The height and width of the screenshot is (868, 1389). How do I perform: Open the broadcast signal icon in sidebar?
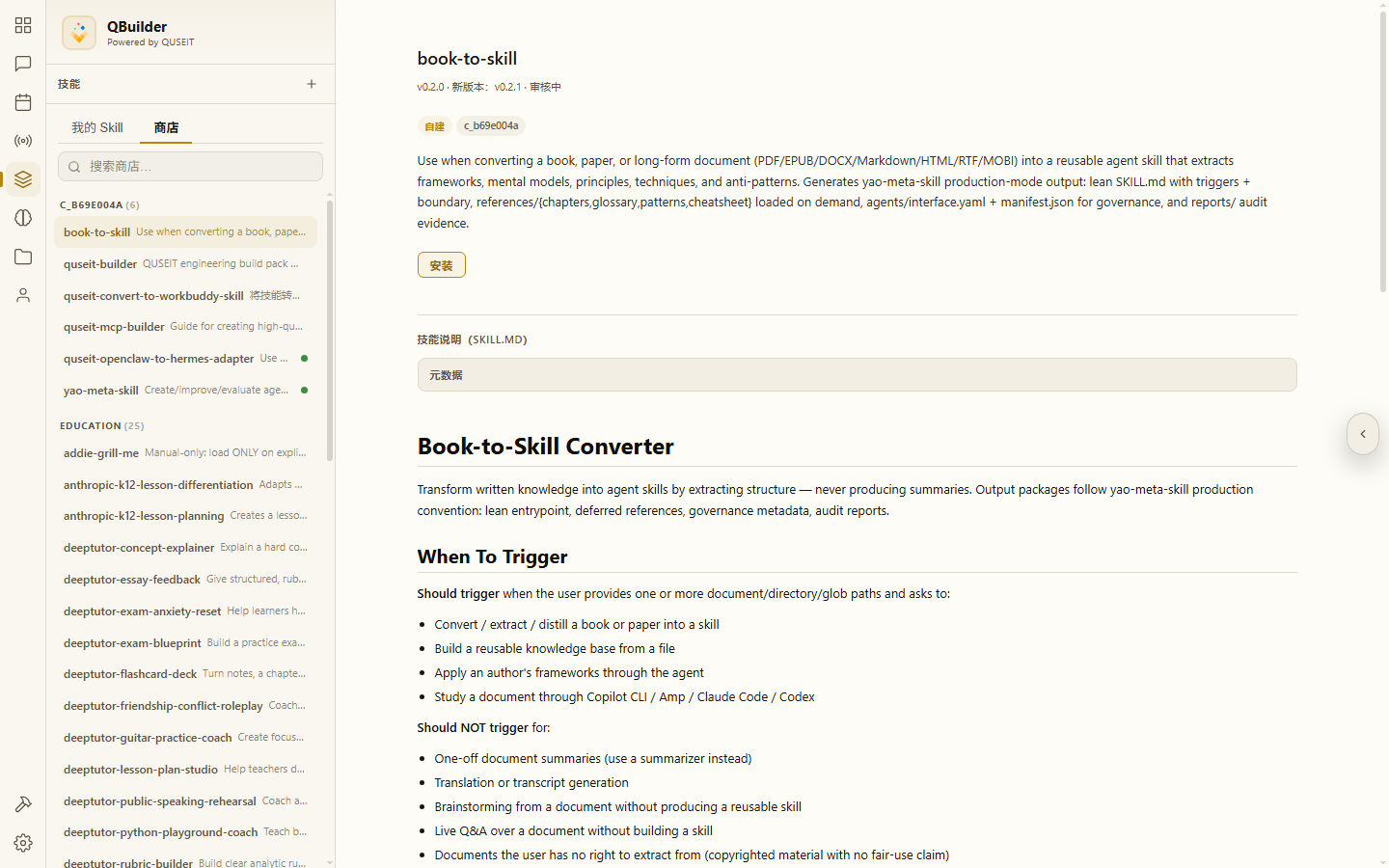point(23,141)
